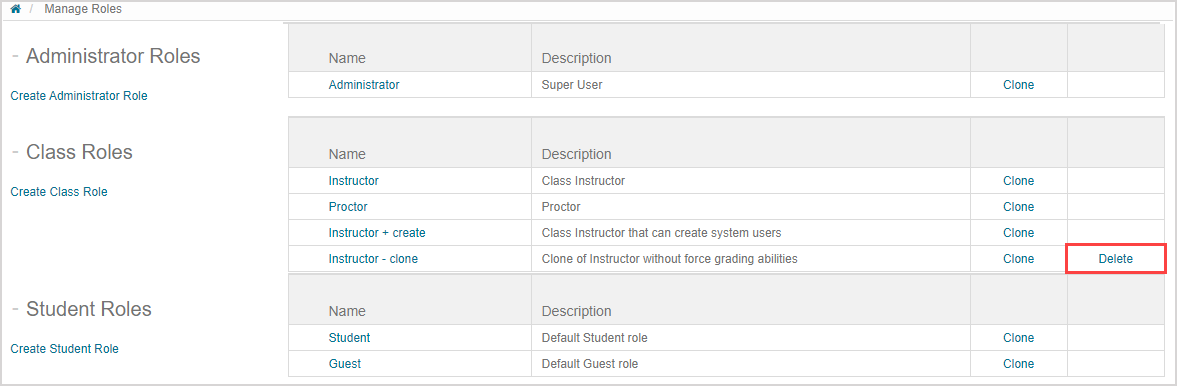This screenshot has height=386, width=1177.
Task: Collapse the Student Roles section
Action: (15, 309)
